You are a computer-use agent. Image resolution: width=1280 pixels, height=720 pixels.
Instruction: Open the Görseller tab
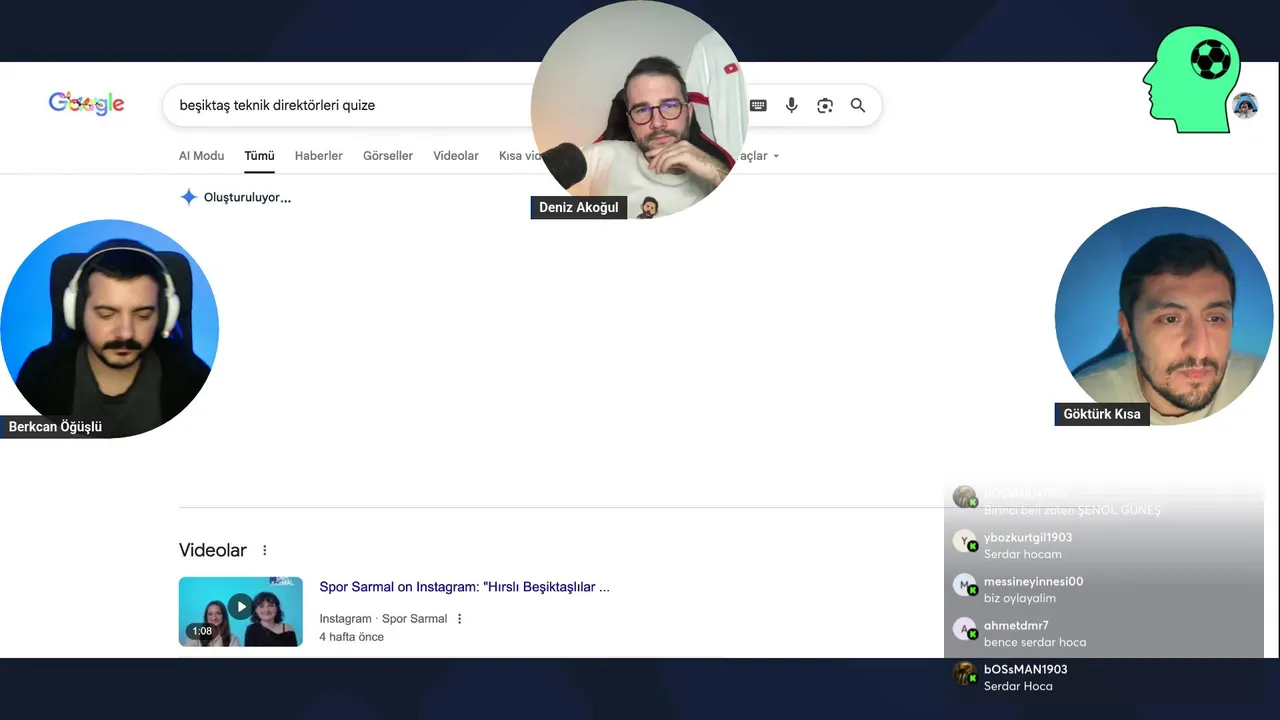pos(388,156)
